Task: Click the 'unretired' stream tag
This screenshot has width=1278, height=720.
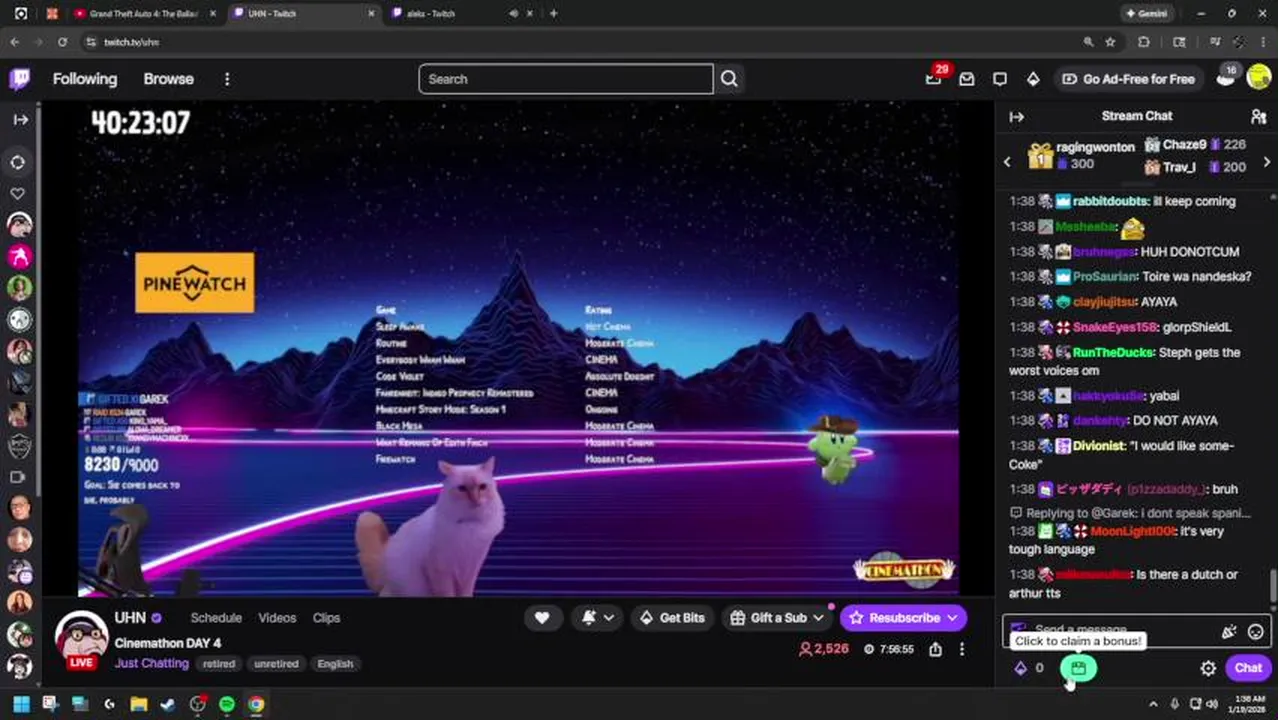Action: [276, 664]
